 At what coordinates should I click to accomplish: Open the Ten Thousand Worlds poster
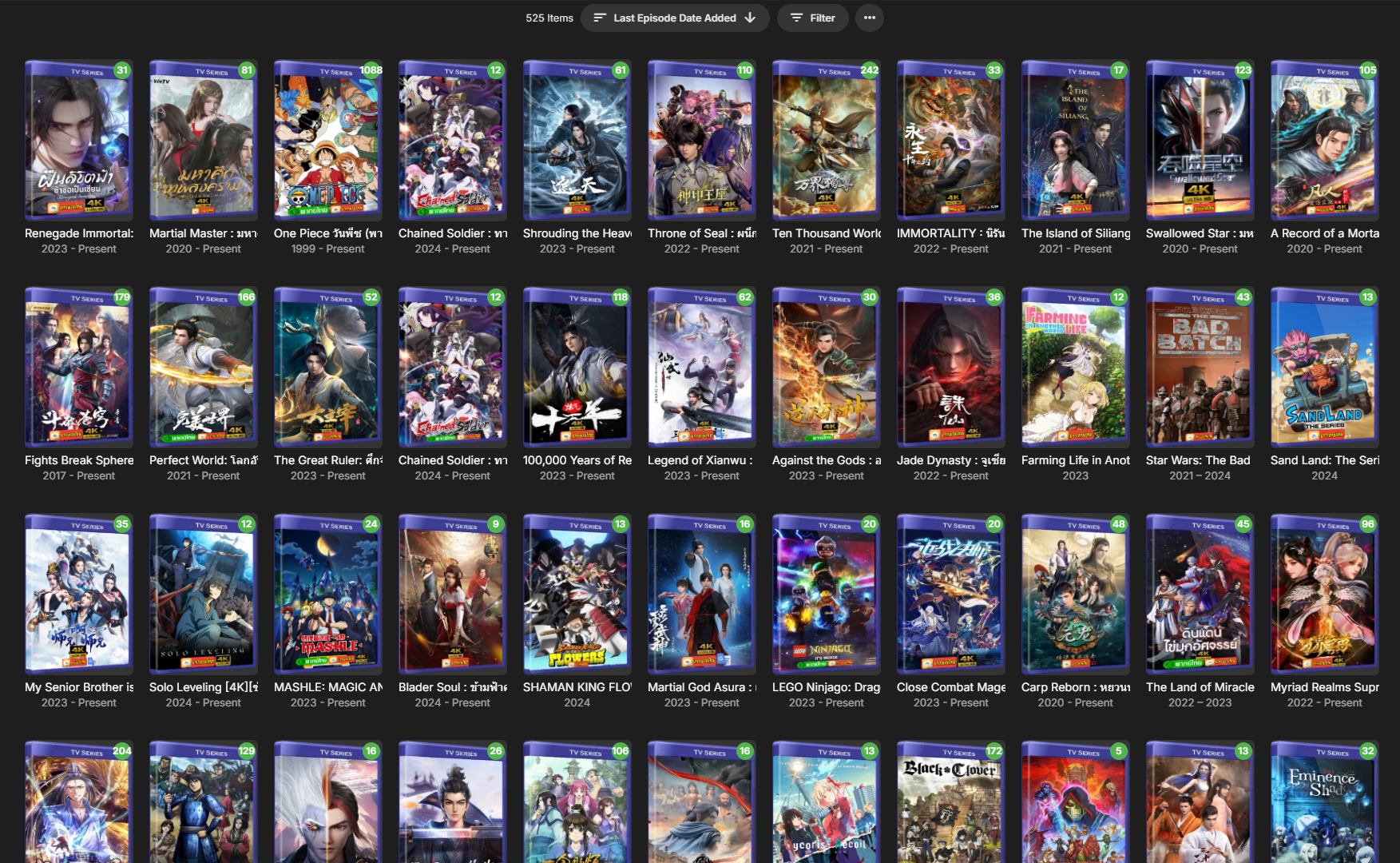(826, 141)
